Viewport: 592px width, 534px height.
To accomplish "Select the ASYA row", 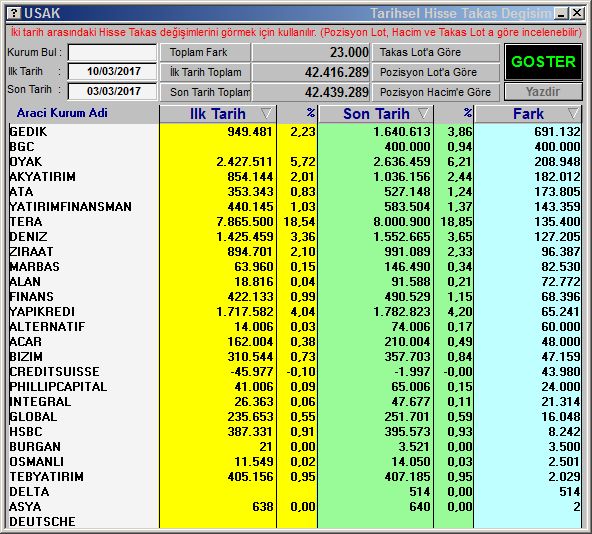I will (295, 506).
